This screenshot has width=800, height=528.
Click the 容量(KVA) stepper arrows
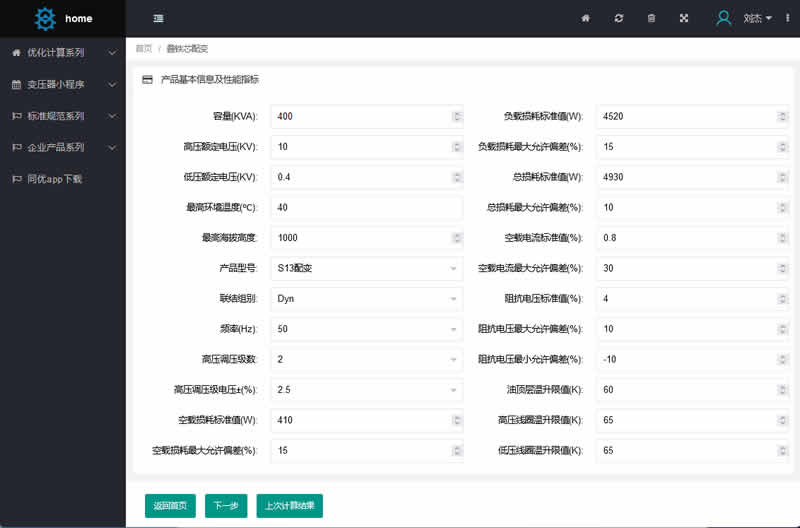coord(457,116)
